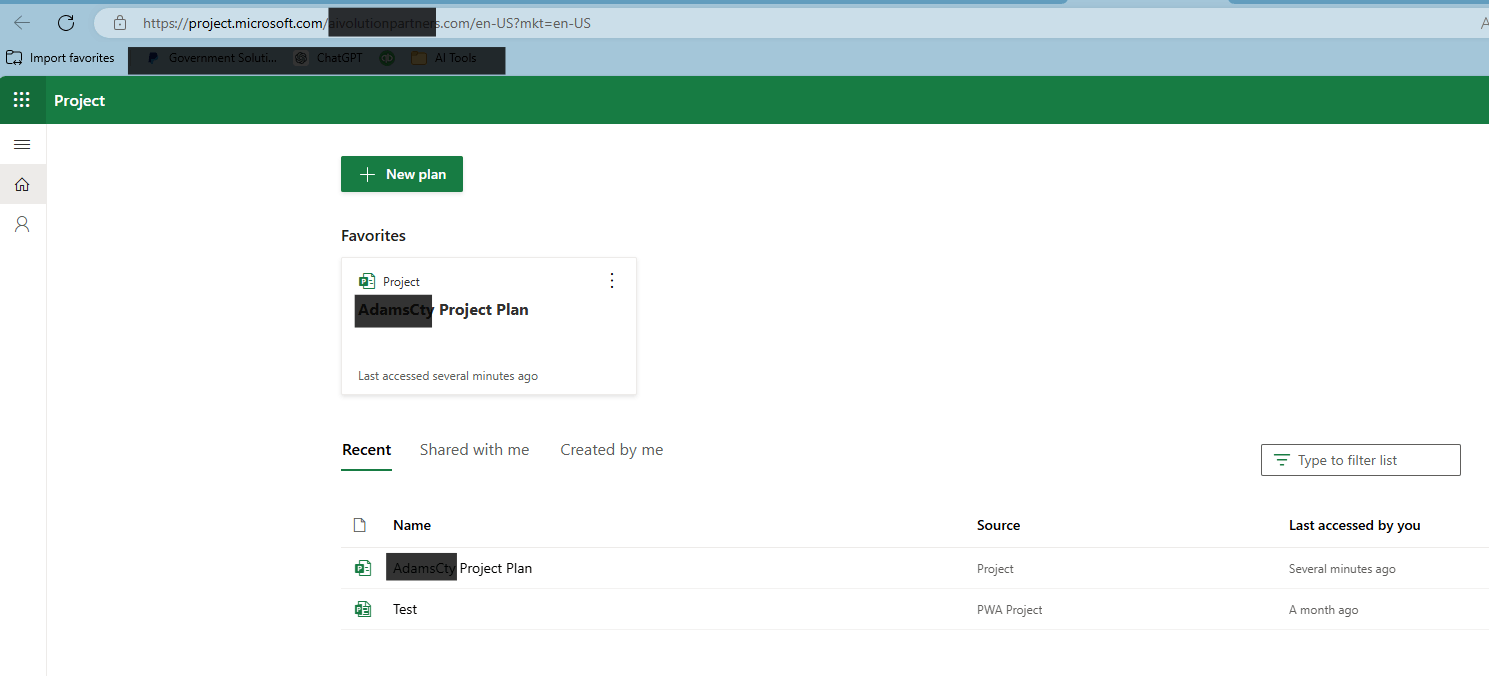The height and width of the screenshot is (676, 1489).
Task: Click the file type column header icon
Action: (x=360, y=525)
